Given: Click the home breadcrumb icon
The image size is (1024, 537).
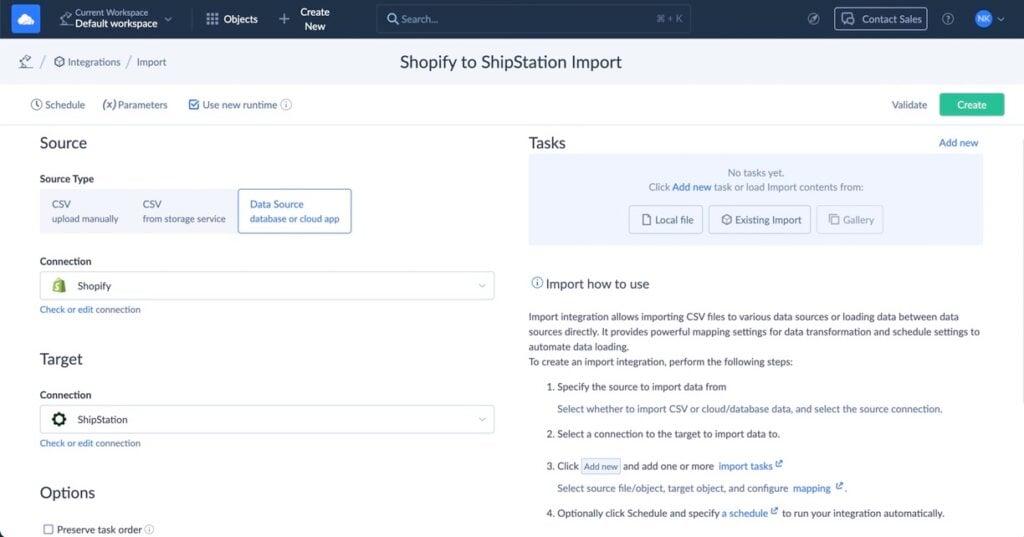Looking at the screenshot, I should point(25,62).
